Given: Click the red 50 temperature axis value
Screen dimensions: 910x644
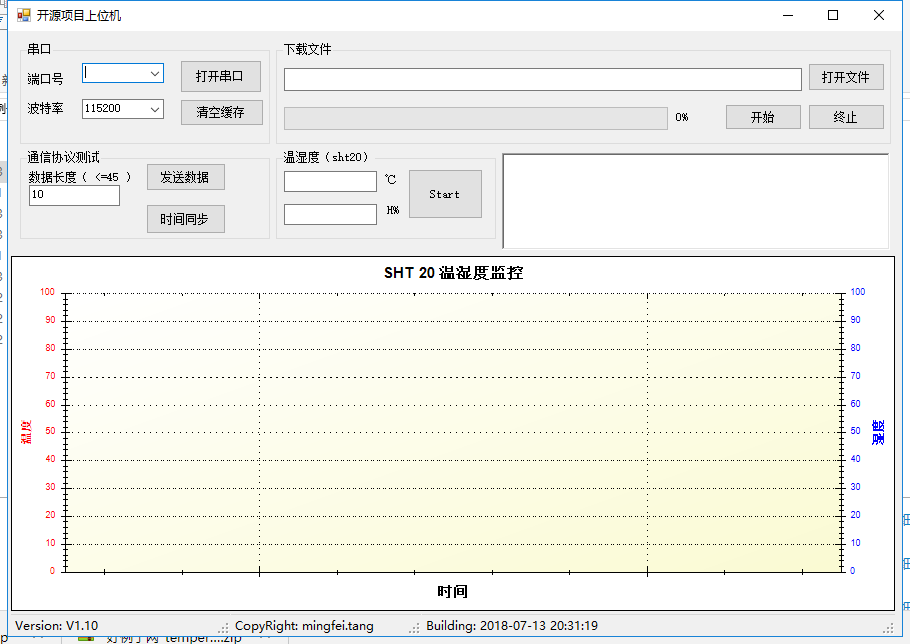Looking at the screenshot, I should click(50, 431).
